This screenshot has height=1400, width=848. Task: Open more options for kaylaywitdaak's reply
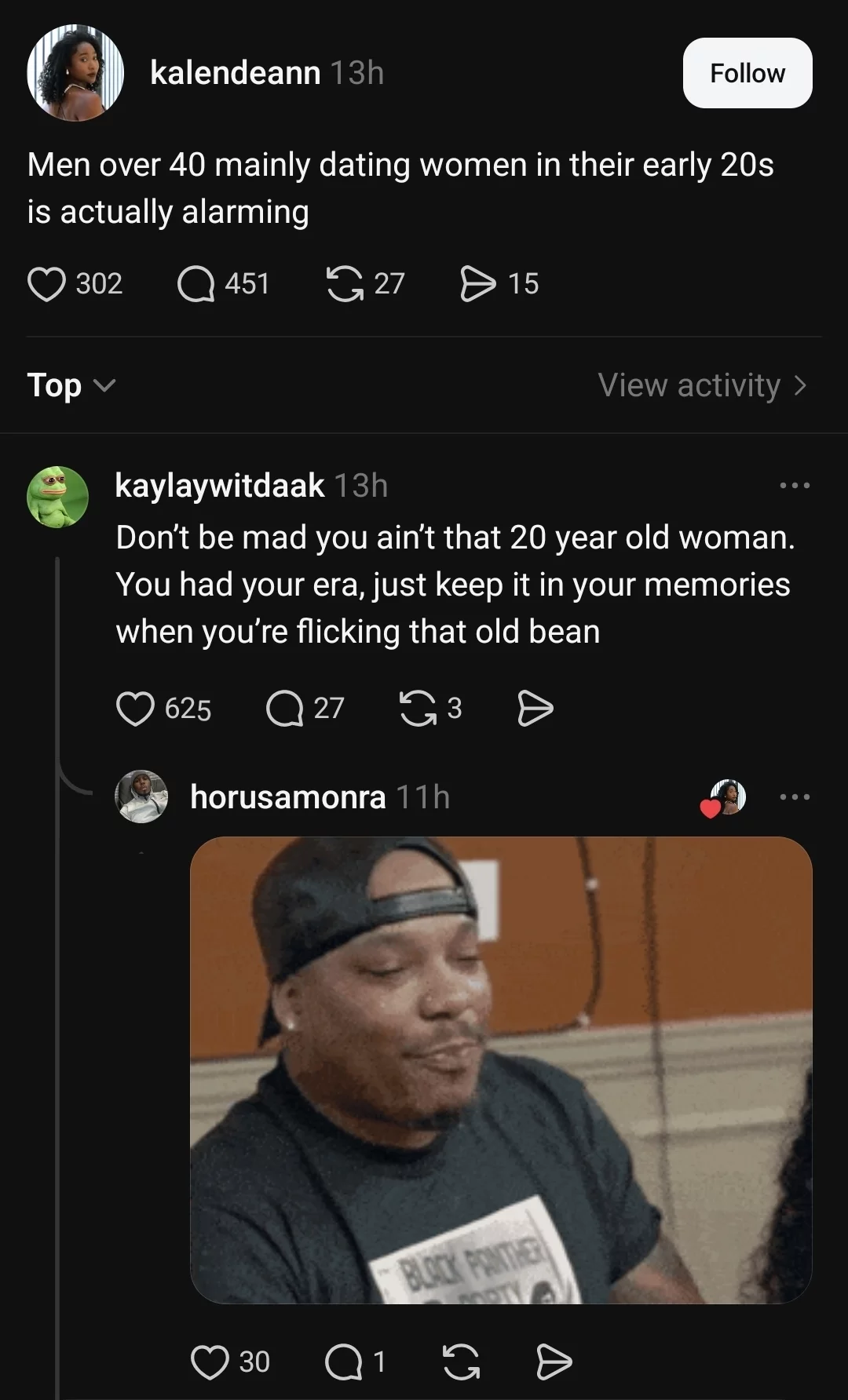point(795,486)
